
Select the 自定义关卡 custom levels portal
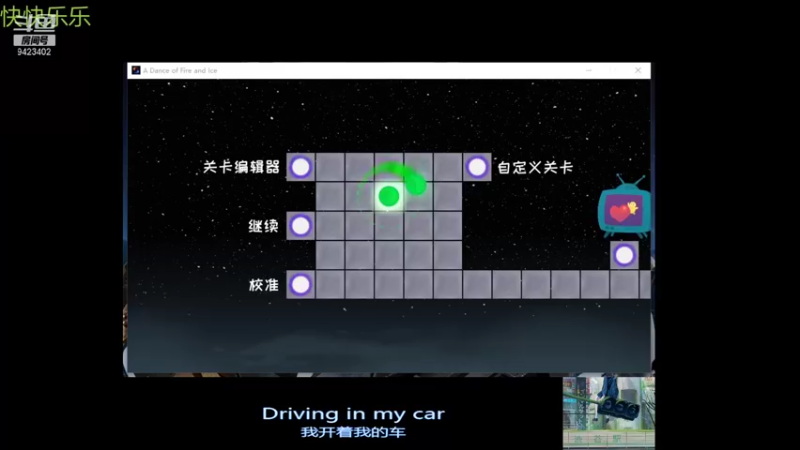click(x=477, y=167)
